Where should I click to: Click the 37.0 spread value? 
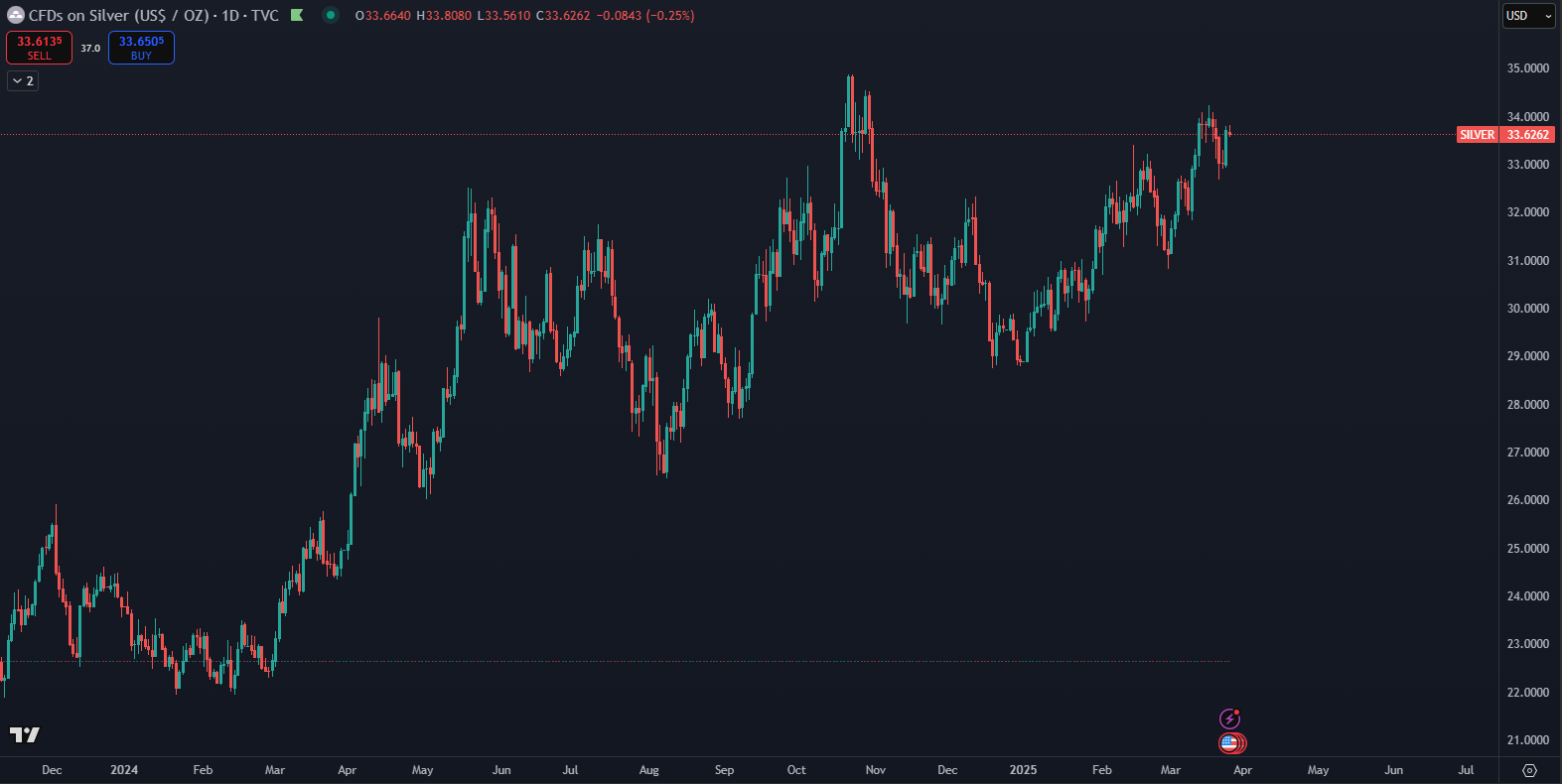pyautogui.click(x=90, y=48)
